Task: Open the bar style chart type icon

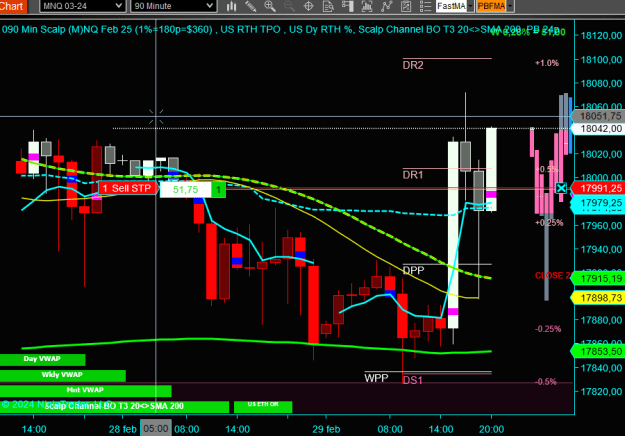Action: [231, 6]
